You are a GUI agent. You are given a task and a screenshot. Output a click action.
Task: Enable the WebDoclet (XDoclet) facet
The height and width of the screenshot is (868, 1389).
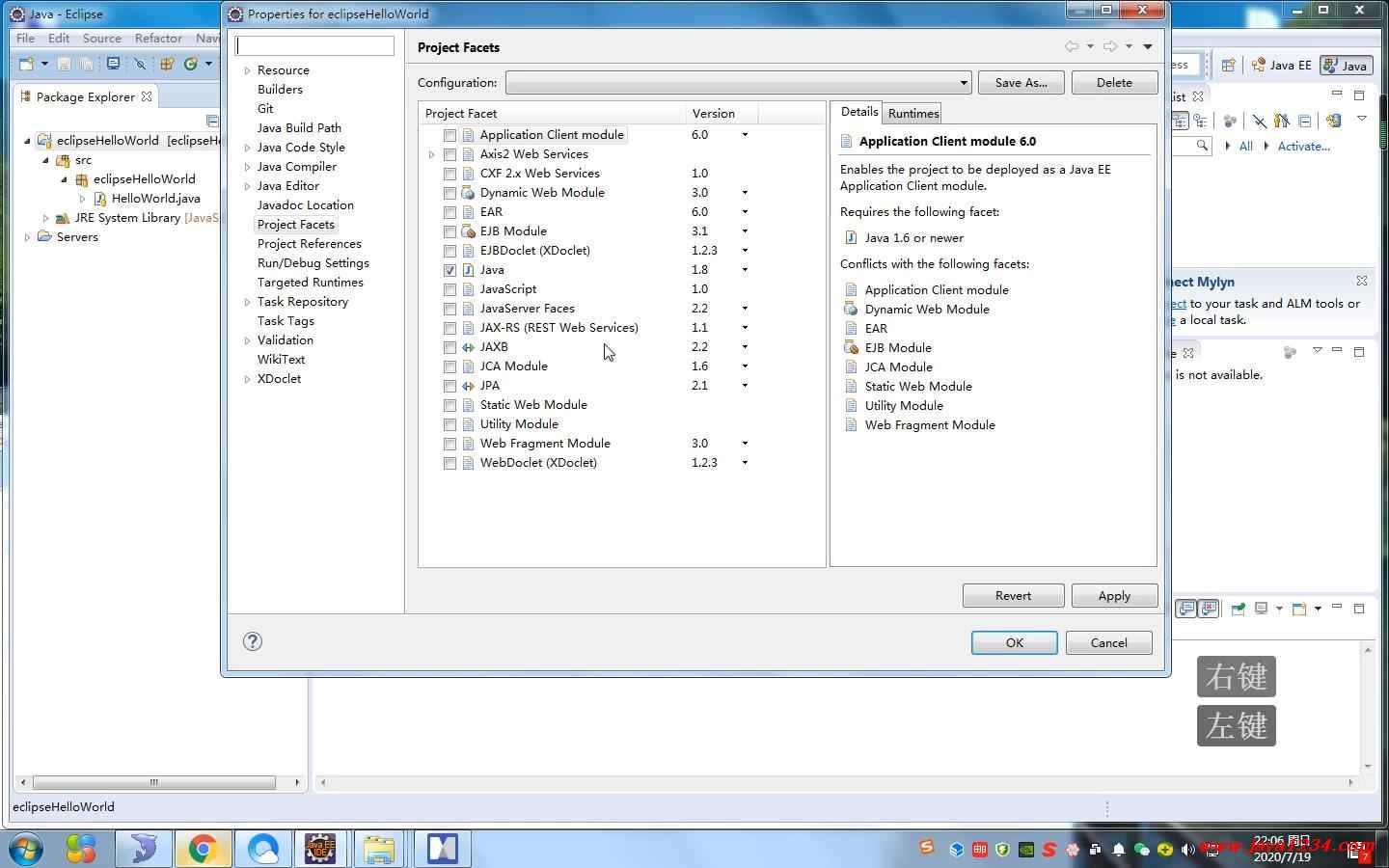point(449,463)
